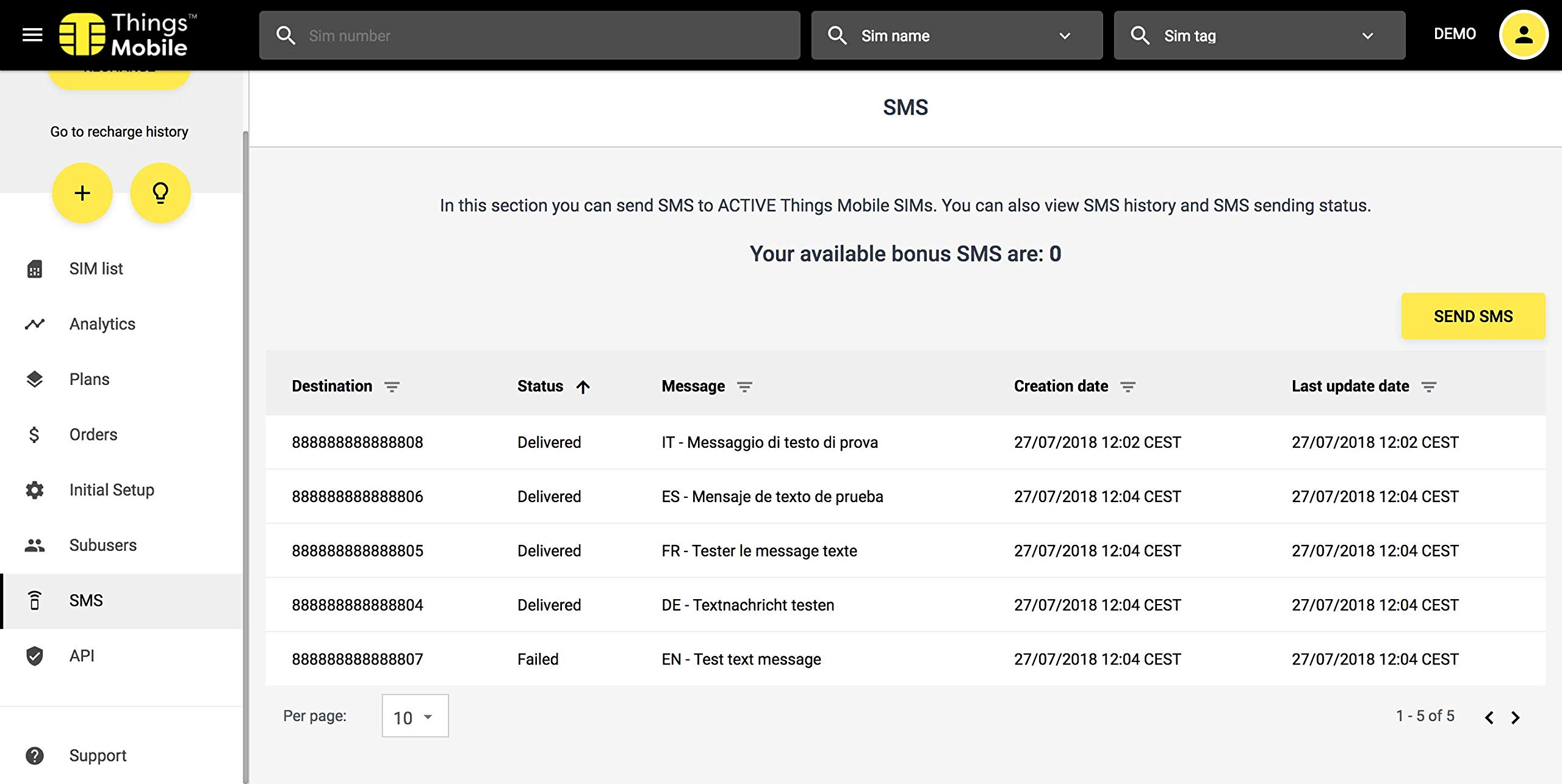Click the SEND SMS button

[x=1473, y=316]
